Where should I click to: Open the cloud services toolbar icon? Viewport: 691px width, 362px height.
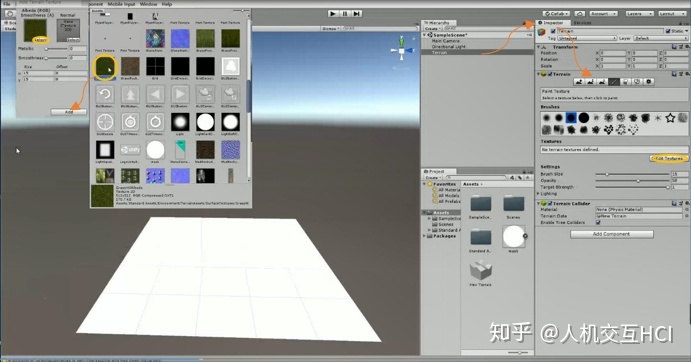580,14
